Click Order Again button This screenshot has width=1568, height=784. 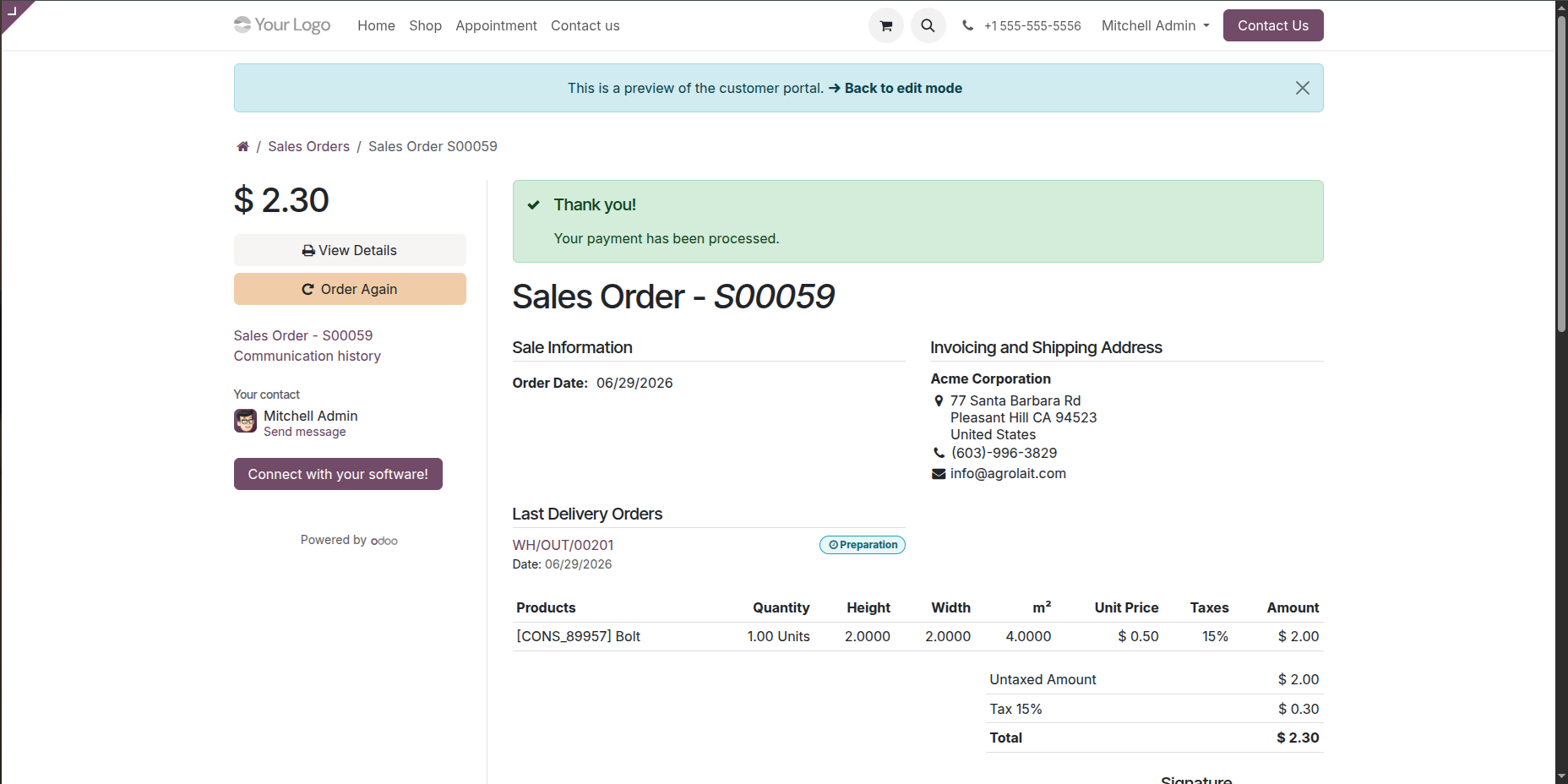[x=350, y=289]
